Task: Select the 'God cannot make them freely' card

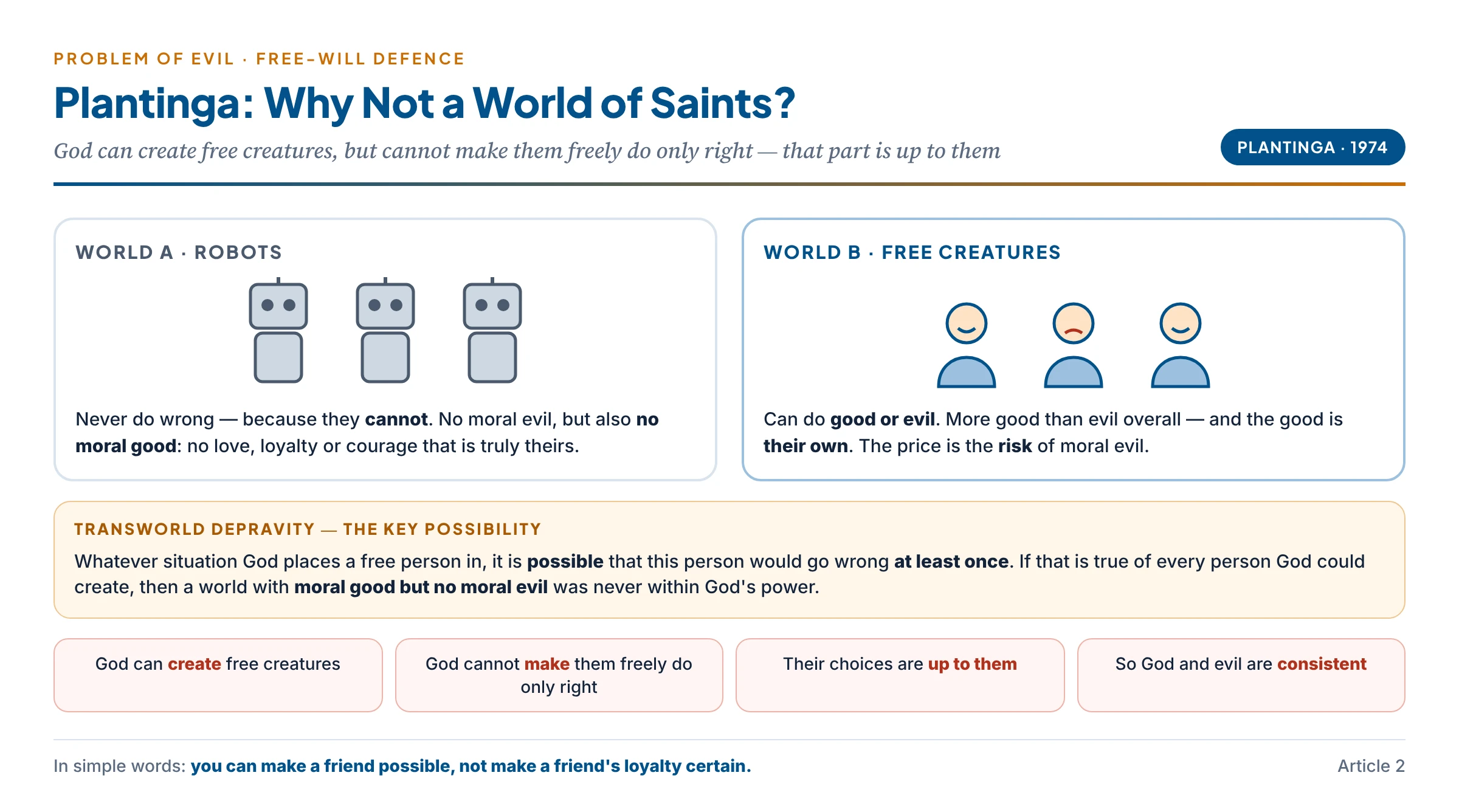Action: tap(559, 675)
